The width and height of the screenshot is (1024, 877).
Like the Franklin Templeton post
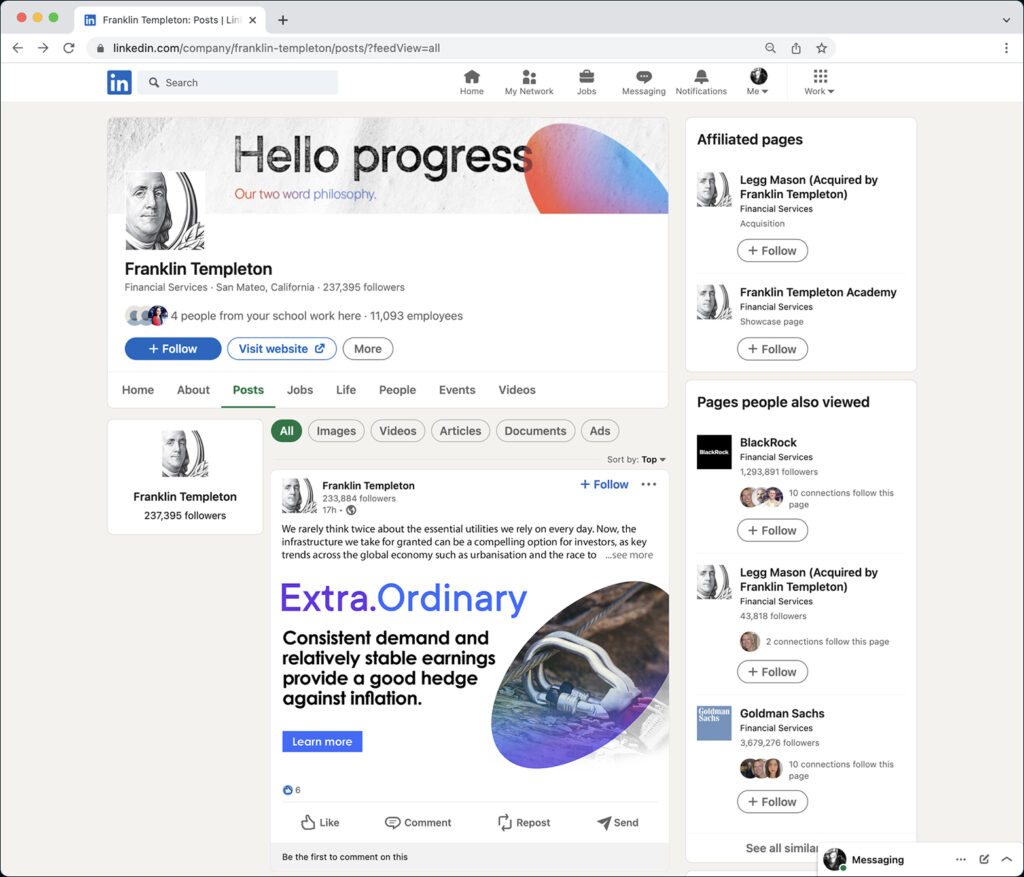tap(320, 822)
